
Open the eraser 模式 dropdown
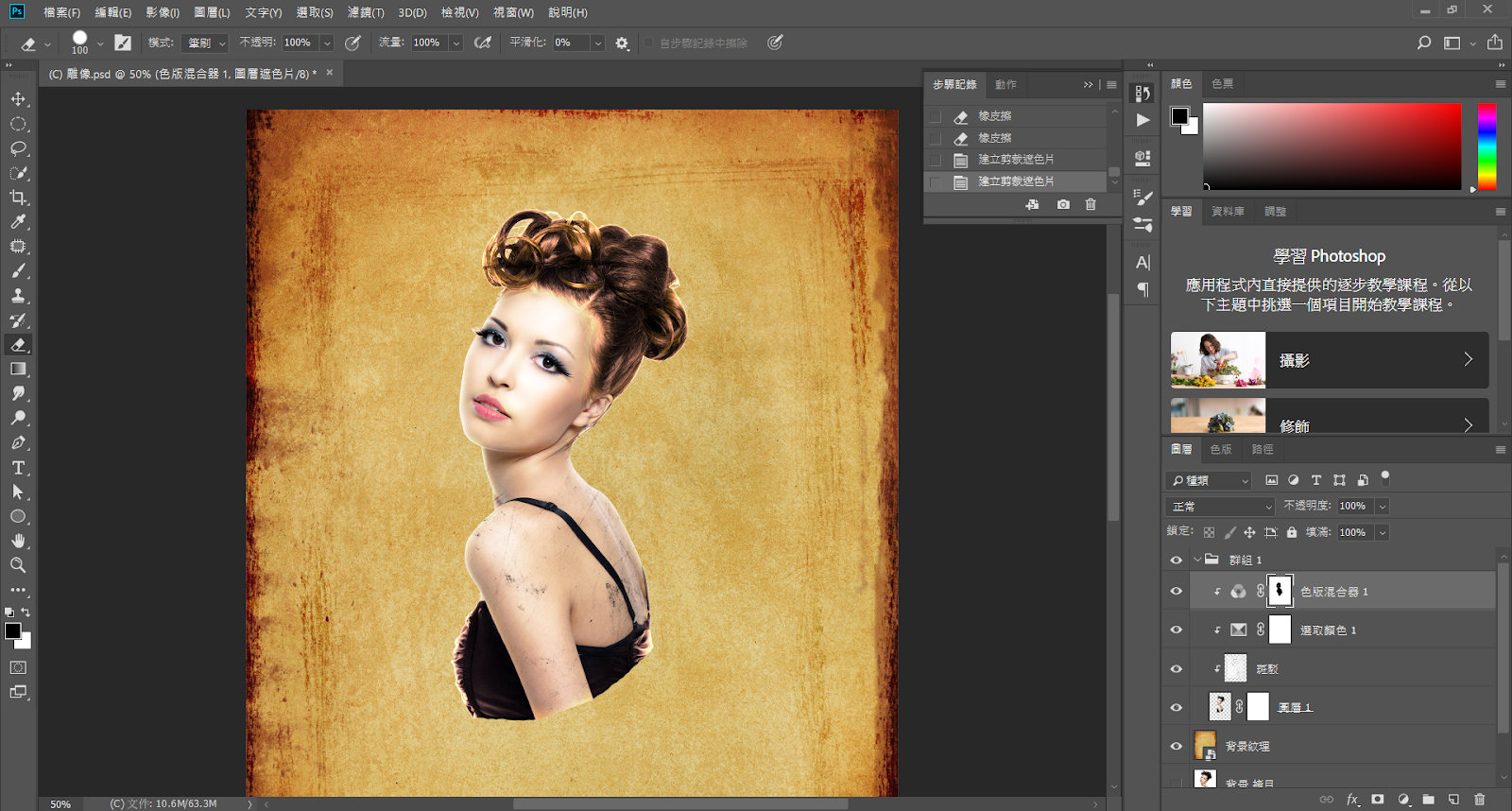pyautogui.click(x=206, y=43)
